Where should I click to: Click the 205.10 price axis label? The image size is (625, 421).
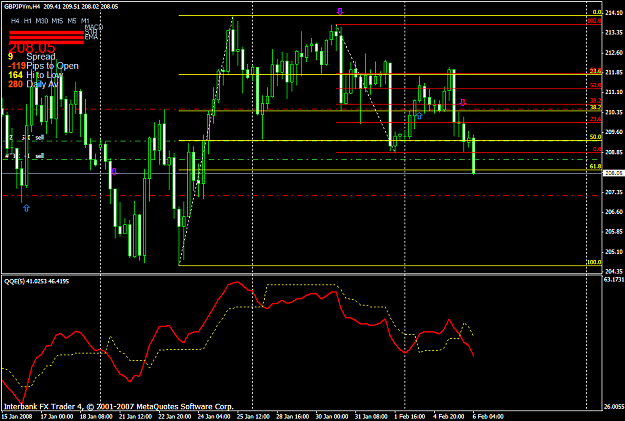tap(614, 252)
